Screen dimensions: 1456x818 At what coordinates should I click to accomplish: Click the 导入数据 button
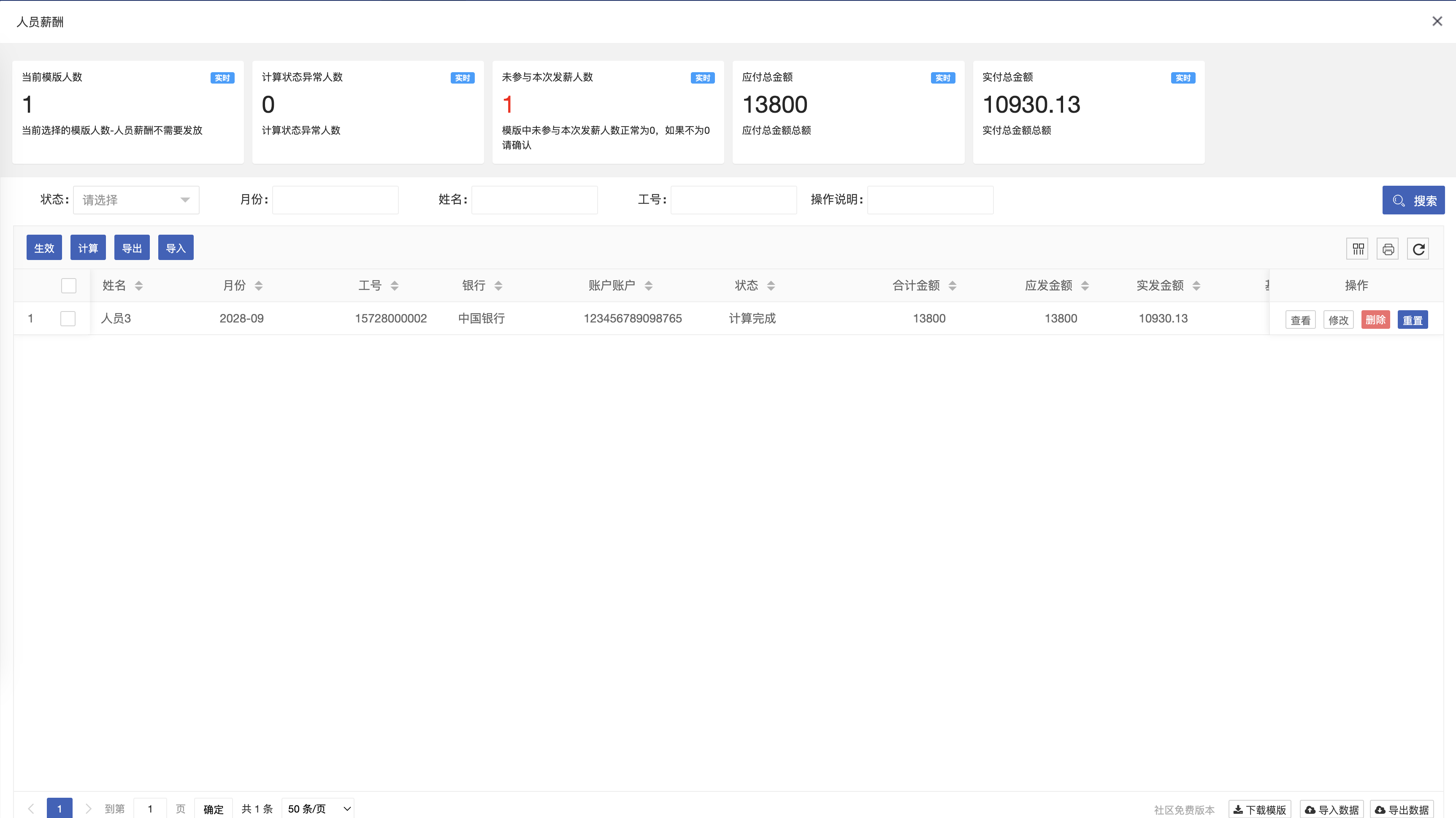(x=1331, y=810)
